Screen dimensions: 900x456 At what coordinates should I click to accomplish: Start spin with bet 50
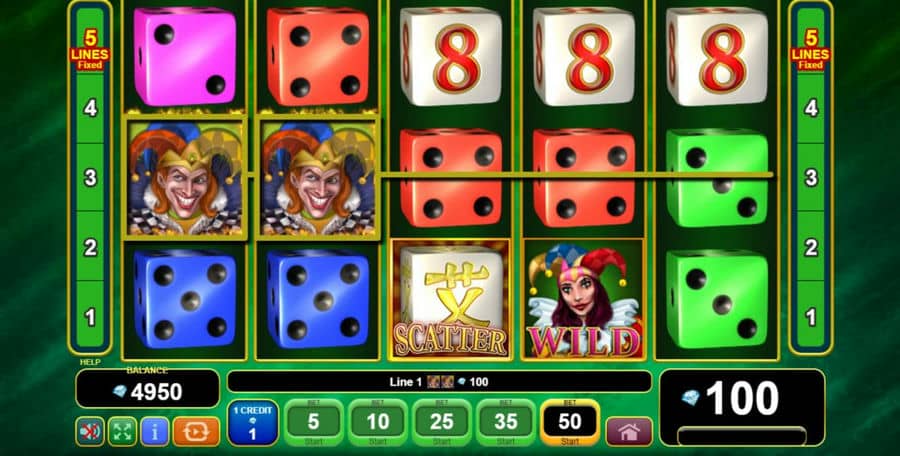tap(570, 423)
